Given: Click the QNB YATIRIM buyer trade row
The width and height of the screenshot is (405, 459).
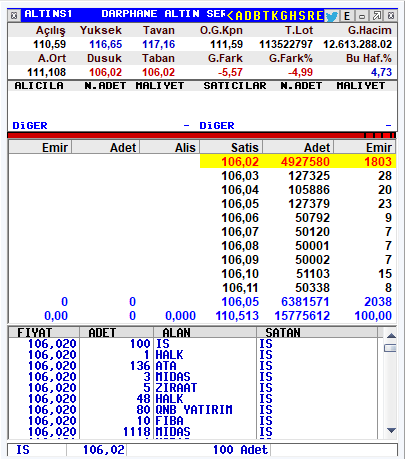Looking at the screenshot, I should point(194,410).
